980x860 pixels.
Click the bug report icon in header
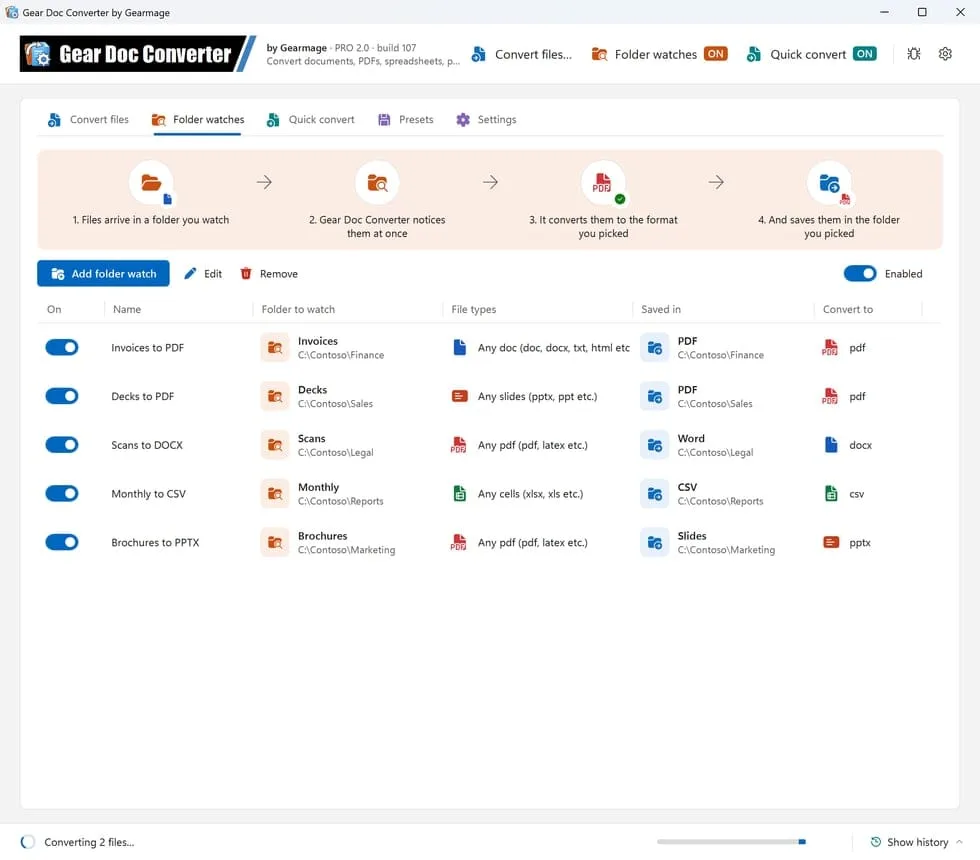pos(914,54)
